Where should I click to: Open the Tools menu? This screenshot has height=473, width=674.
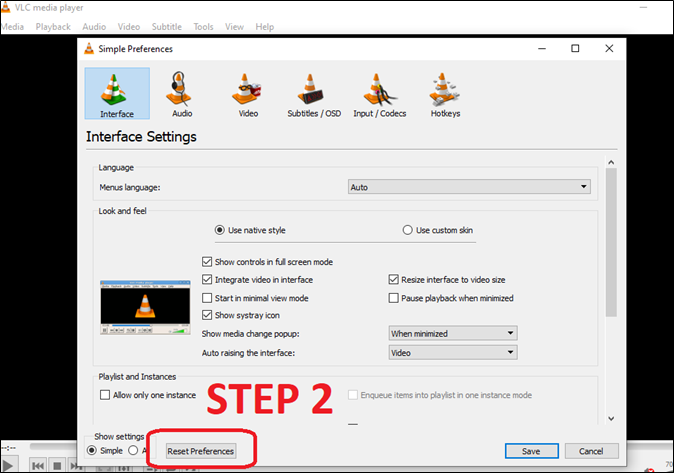click(x=203, y=27)
